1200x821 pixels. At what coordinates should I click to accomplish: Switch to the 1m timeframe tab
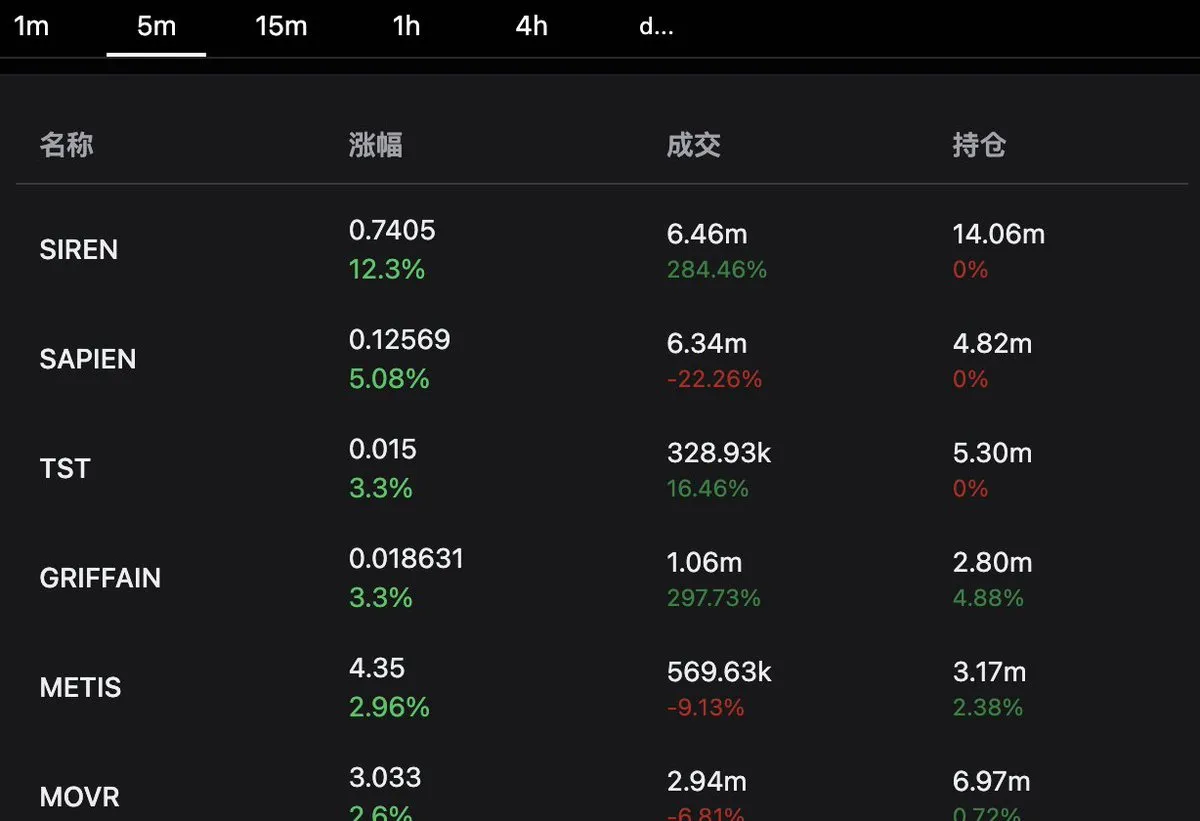point(31,26)
